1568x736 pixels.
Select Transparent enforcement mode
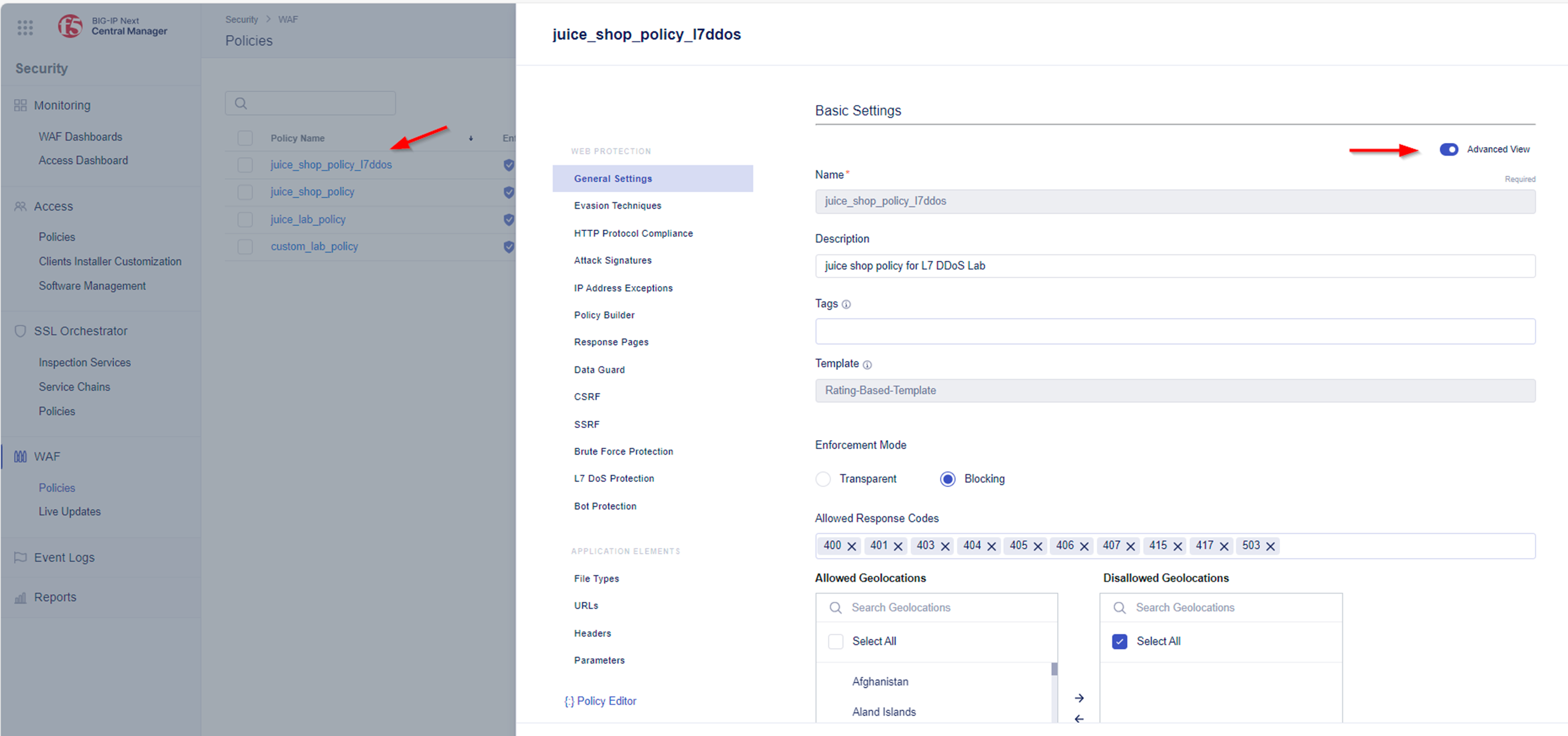point(823,479)
